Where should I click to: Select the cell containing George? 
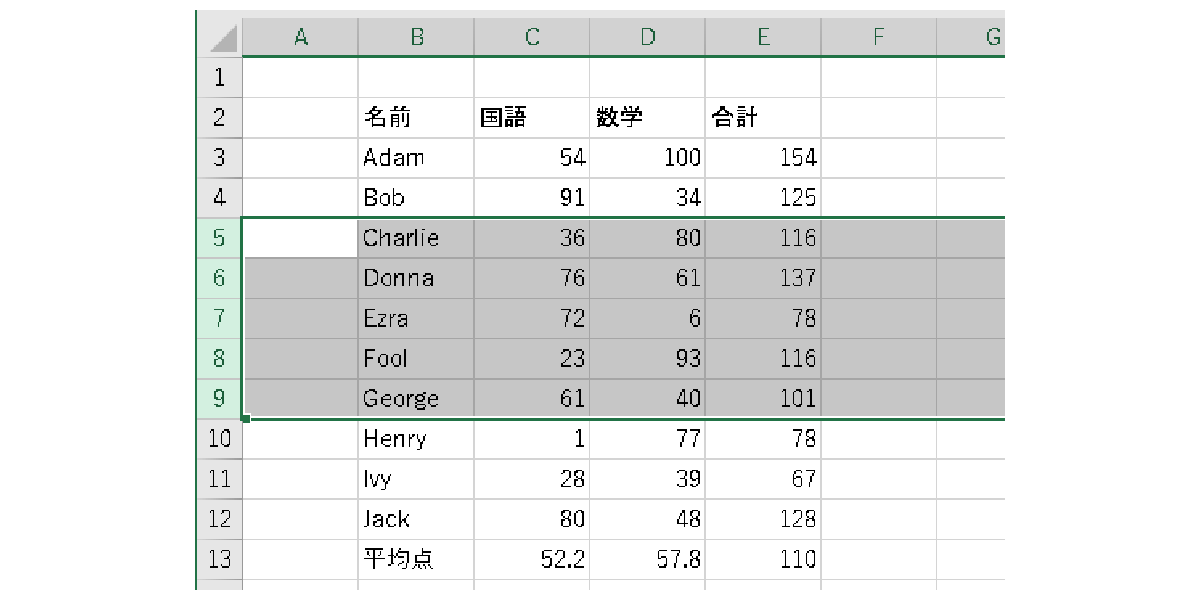click(x=416, y=399)
